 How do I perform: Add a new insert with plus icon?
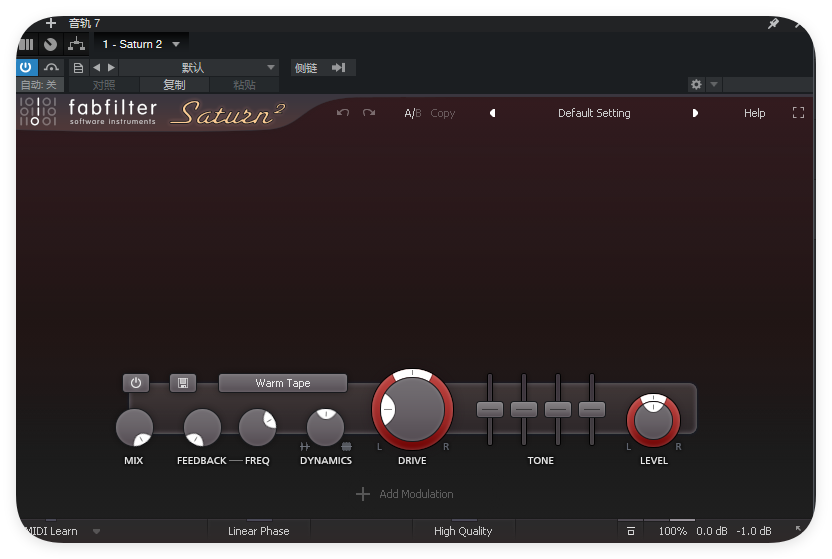tap(50, 23)
